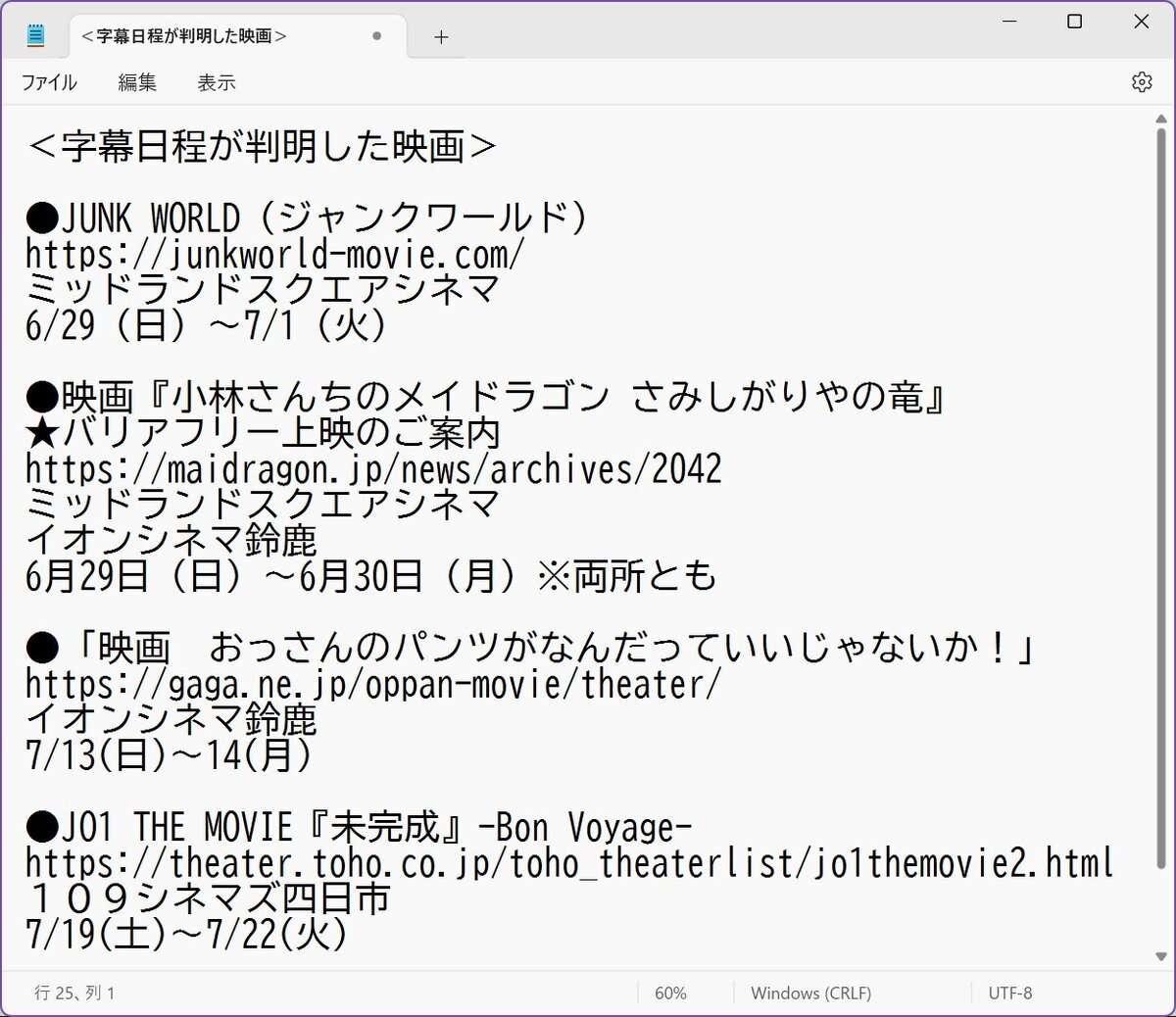Minimize the Notepad window
Viewport: 1176px width, 1017px height.
(x=1011, y=22)
